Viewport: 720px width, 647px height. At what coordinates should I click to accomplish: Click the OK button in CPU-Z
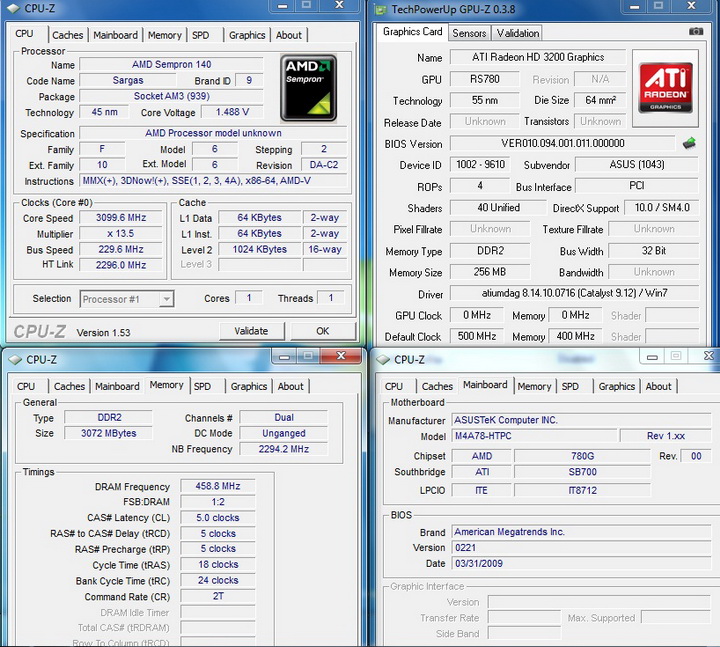point(323,331)
